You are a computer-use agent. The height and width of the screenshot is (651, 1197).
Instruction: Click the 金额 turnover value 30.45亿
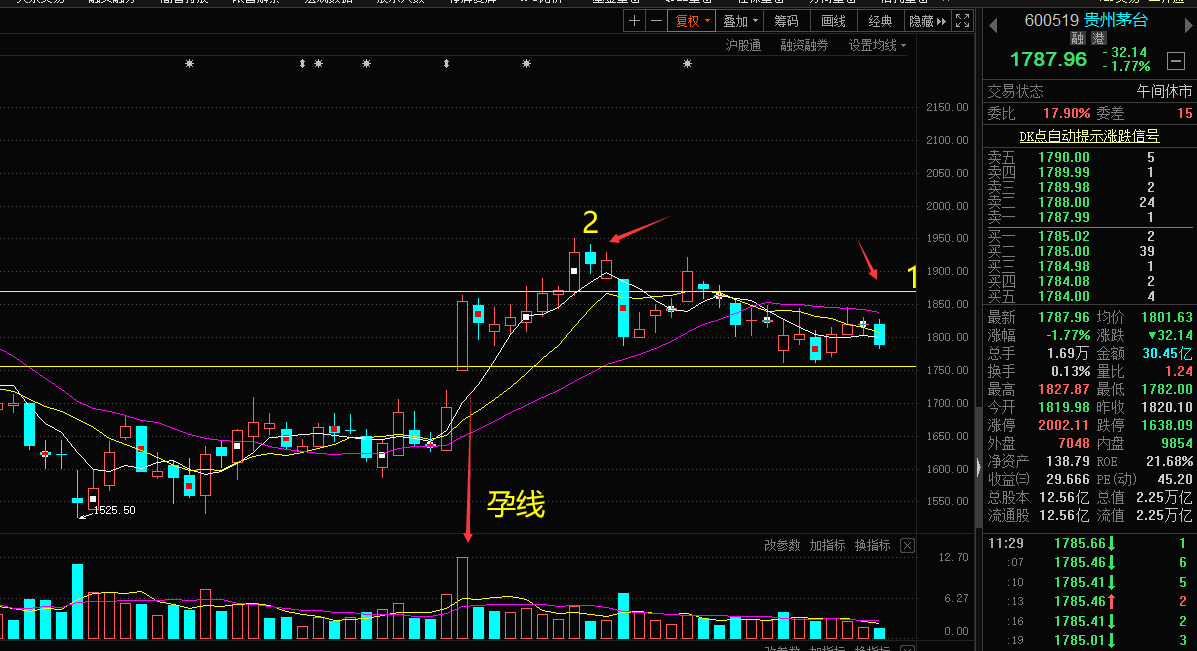(1167, 353)
